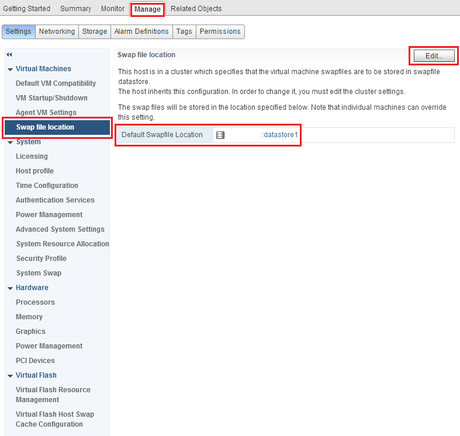Select Default VM Compatibility

tap(56, 83)
